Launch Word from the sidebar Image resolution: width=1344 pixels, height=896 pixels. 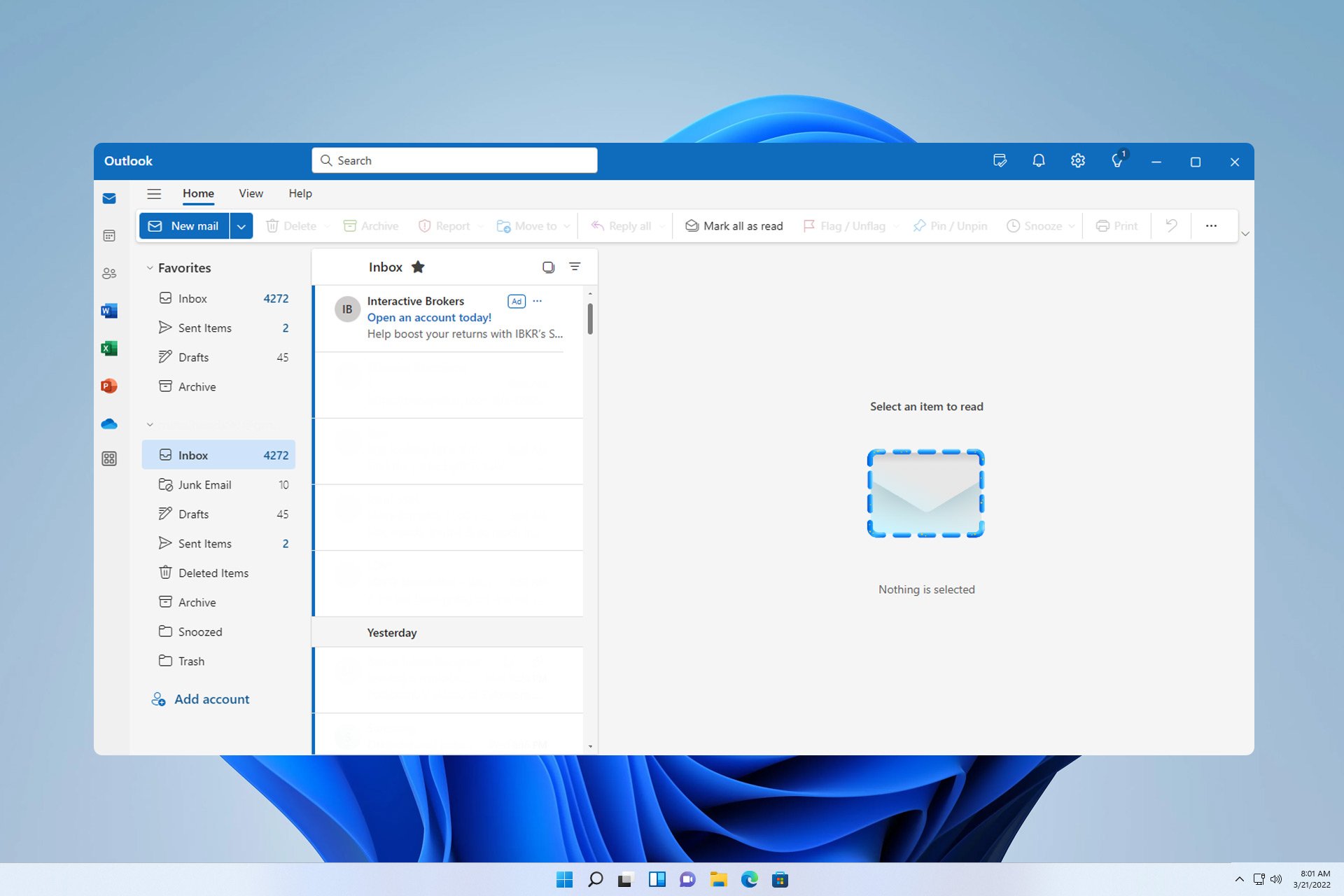(x=109, y=311)
